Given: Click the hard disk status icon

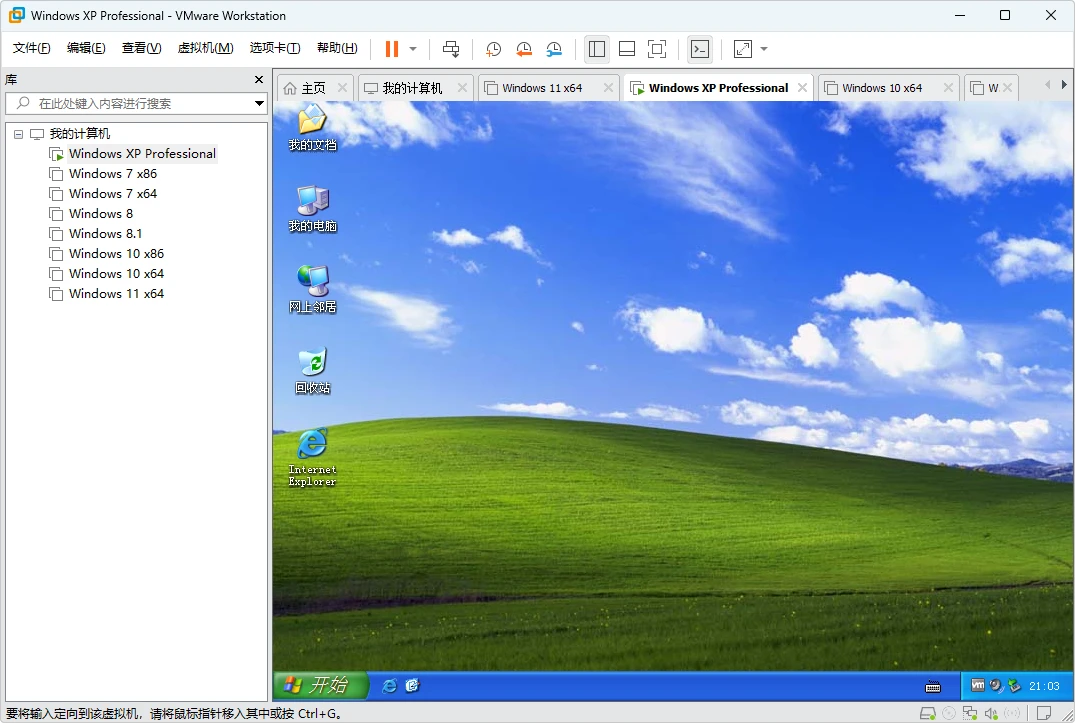Looking at the screenshot, I should (927, 713).
